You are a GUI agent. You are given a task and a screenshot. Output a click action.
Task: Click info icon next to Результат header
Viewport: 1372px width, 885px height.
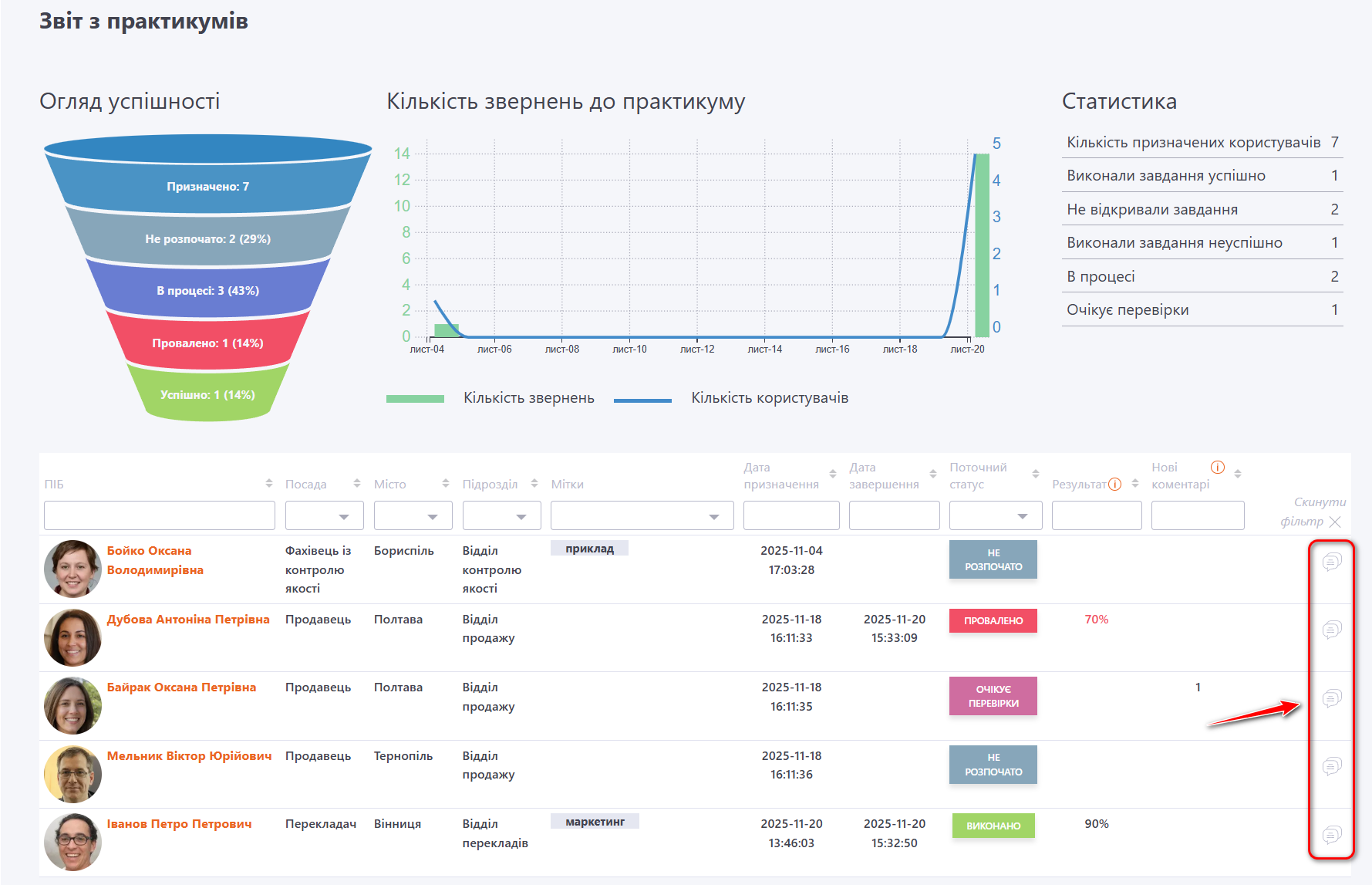1114,485
